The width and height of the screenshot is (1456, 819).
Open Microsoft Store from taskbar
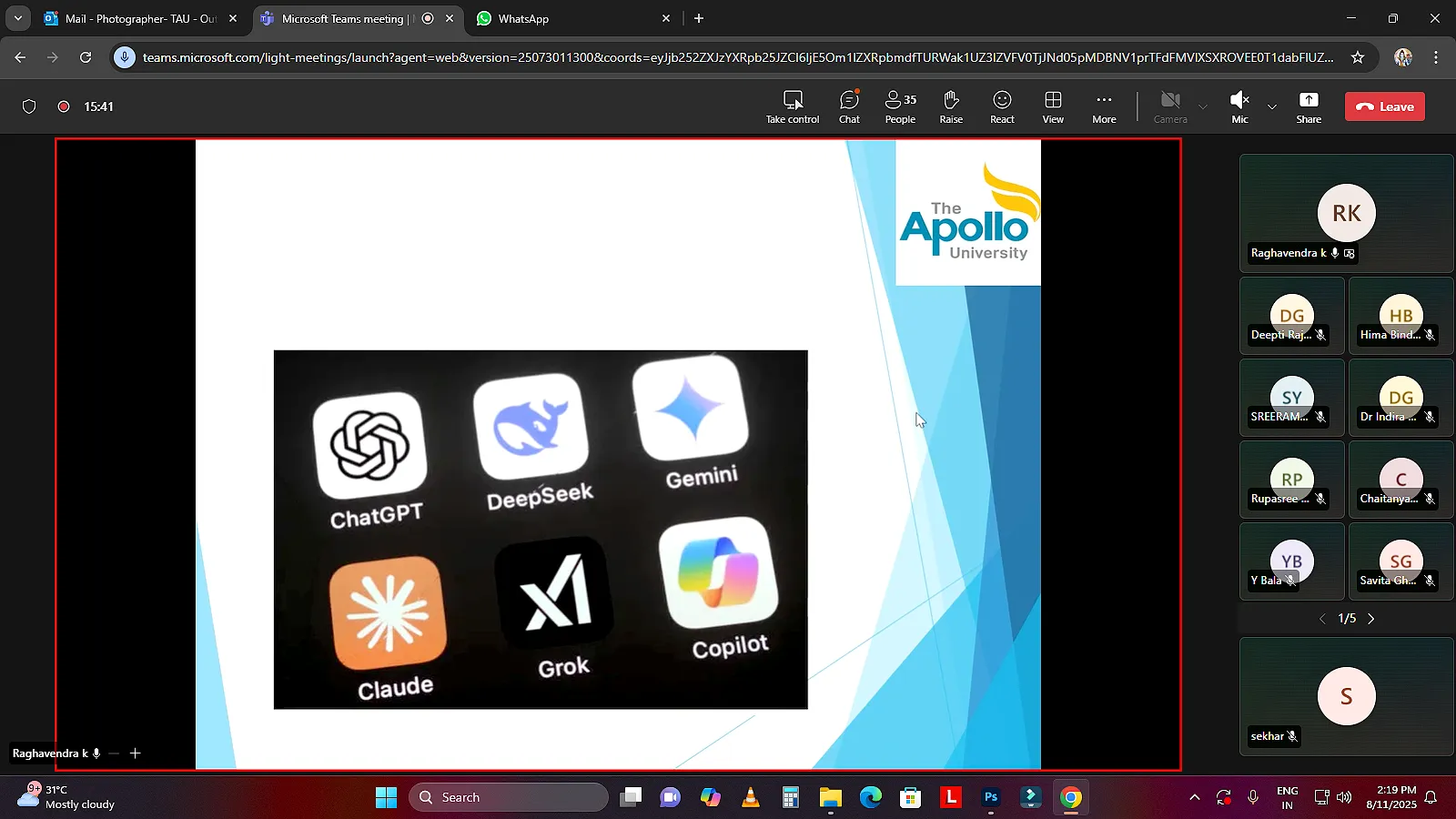pos(911,797)
